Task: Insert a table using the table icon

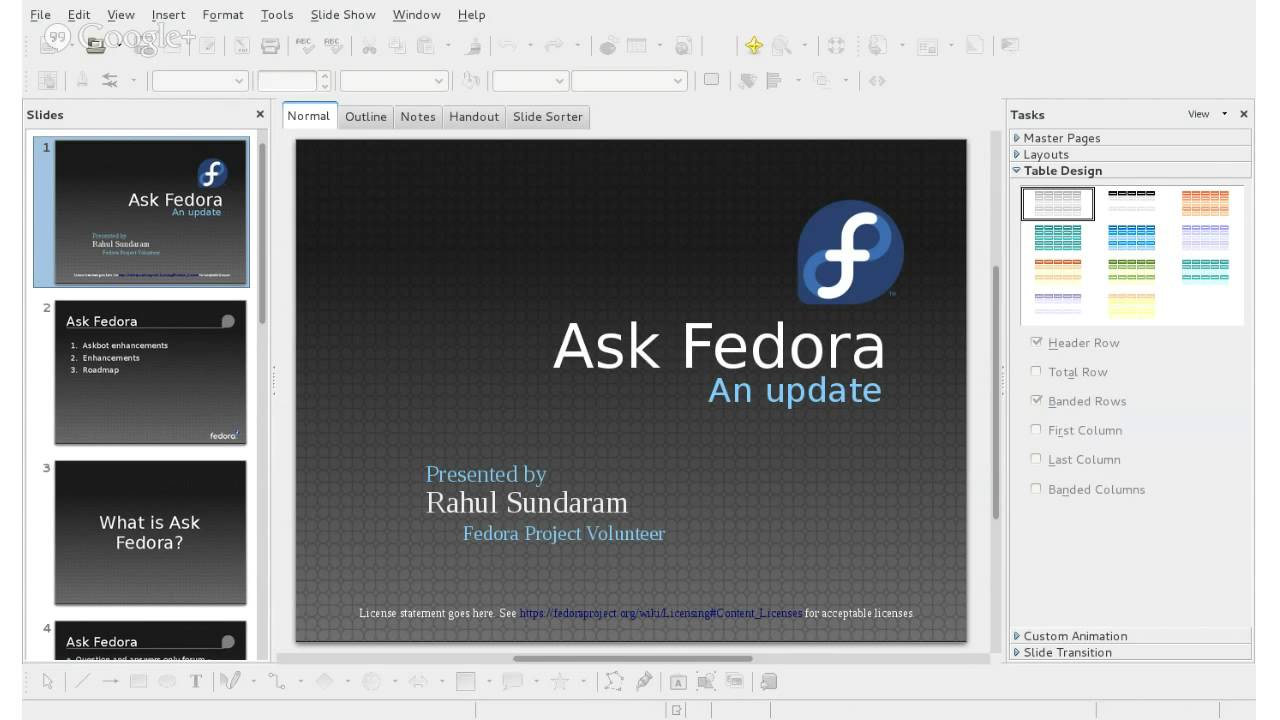Action: pyautogui.click(x=636, y=45)
